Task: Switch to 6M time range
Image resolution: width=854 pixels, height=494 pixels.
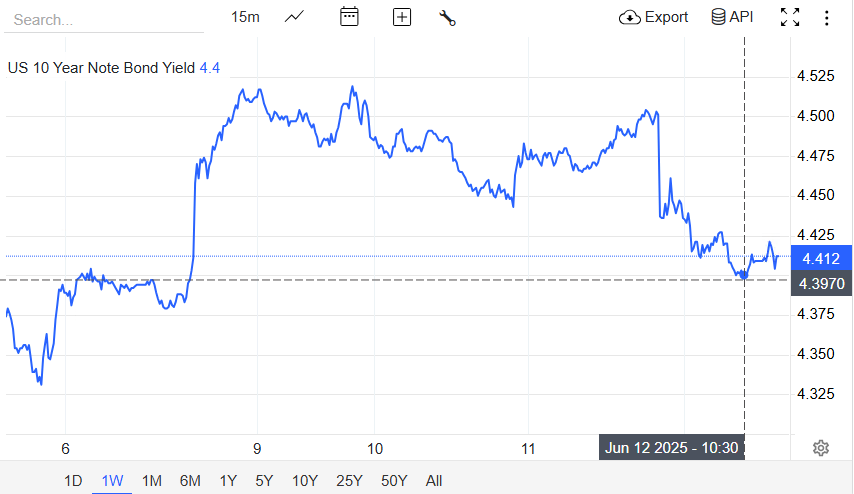Action: tap(190, 481)
